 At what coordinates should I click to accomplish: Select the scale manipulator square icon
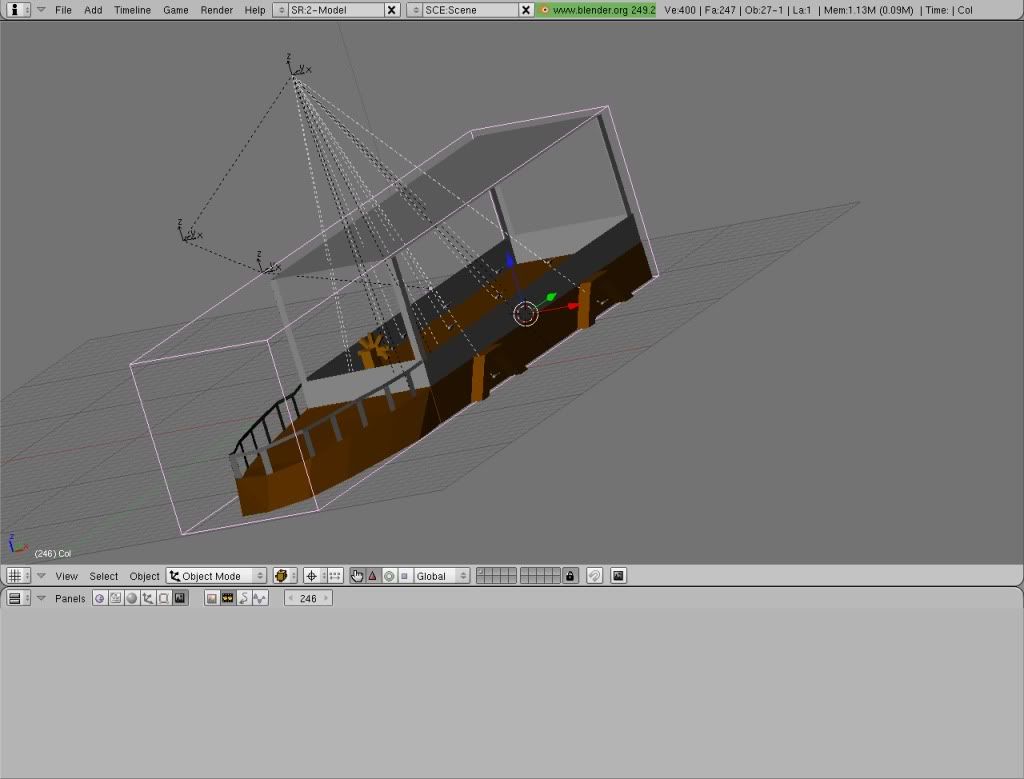404,576
